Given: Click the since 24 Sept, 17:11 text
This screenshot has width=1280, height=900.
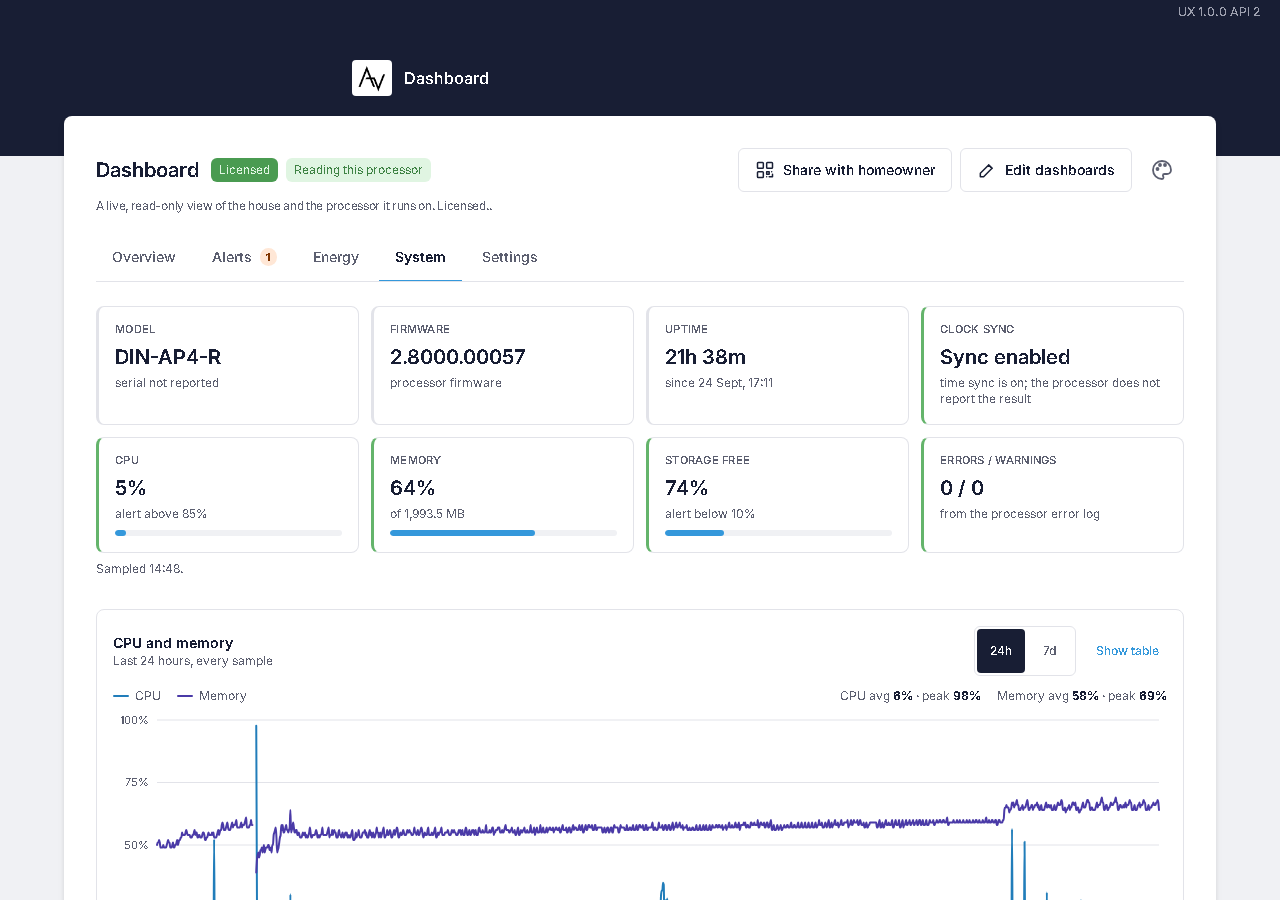Looking at the screenshot, I should [x=719, y=383].
